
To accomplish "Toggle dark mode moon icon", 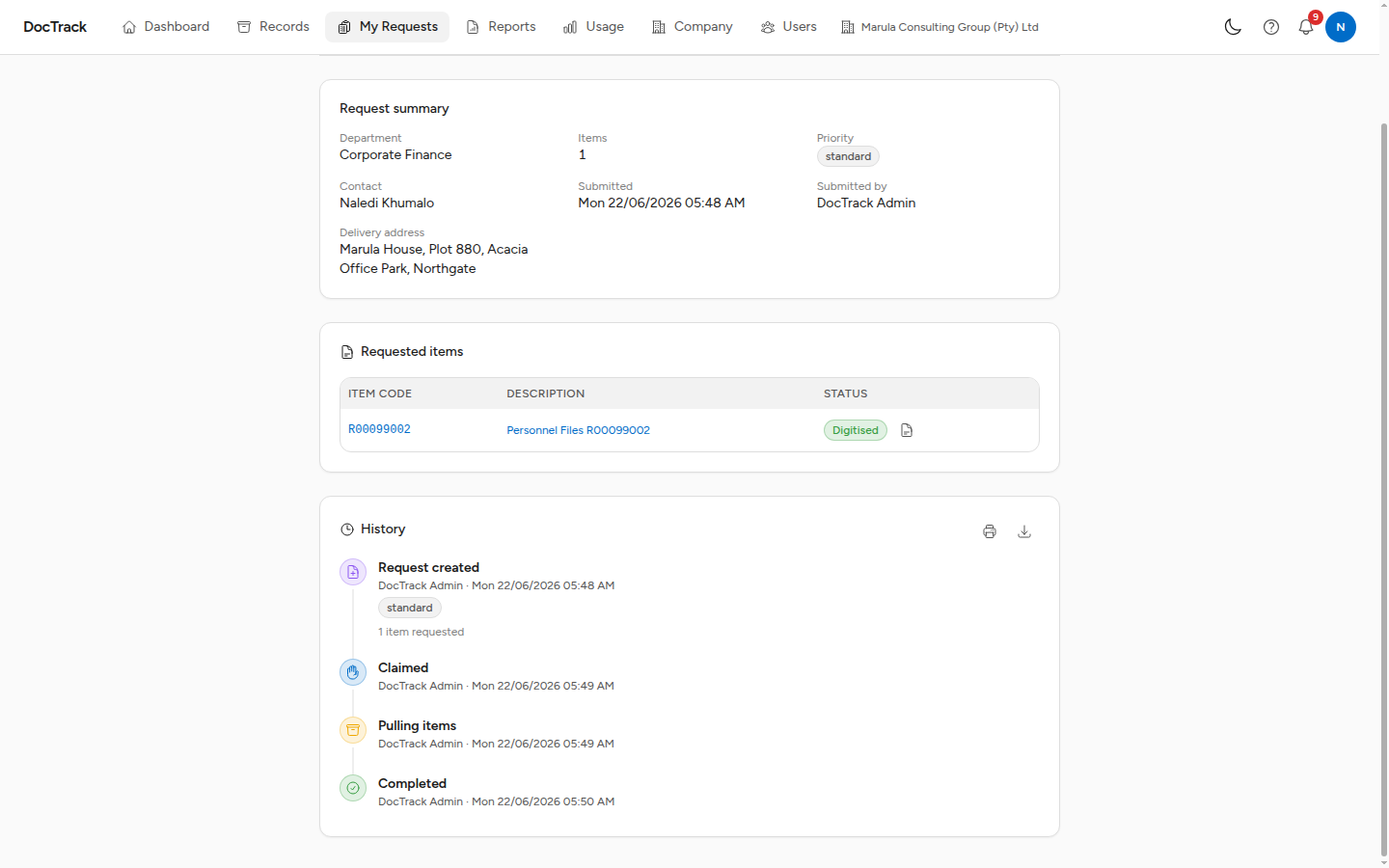I will coord(1233,27).
